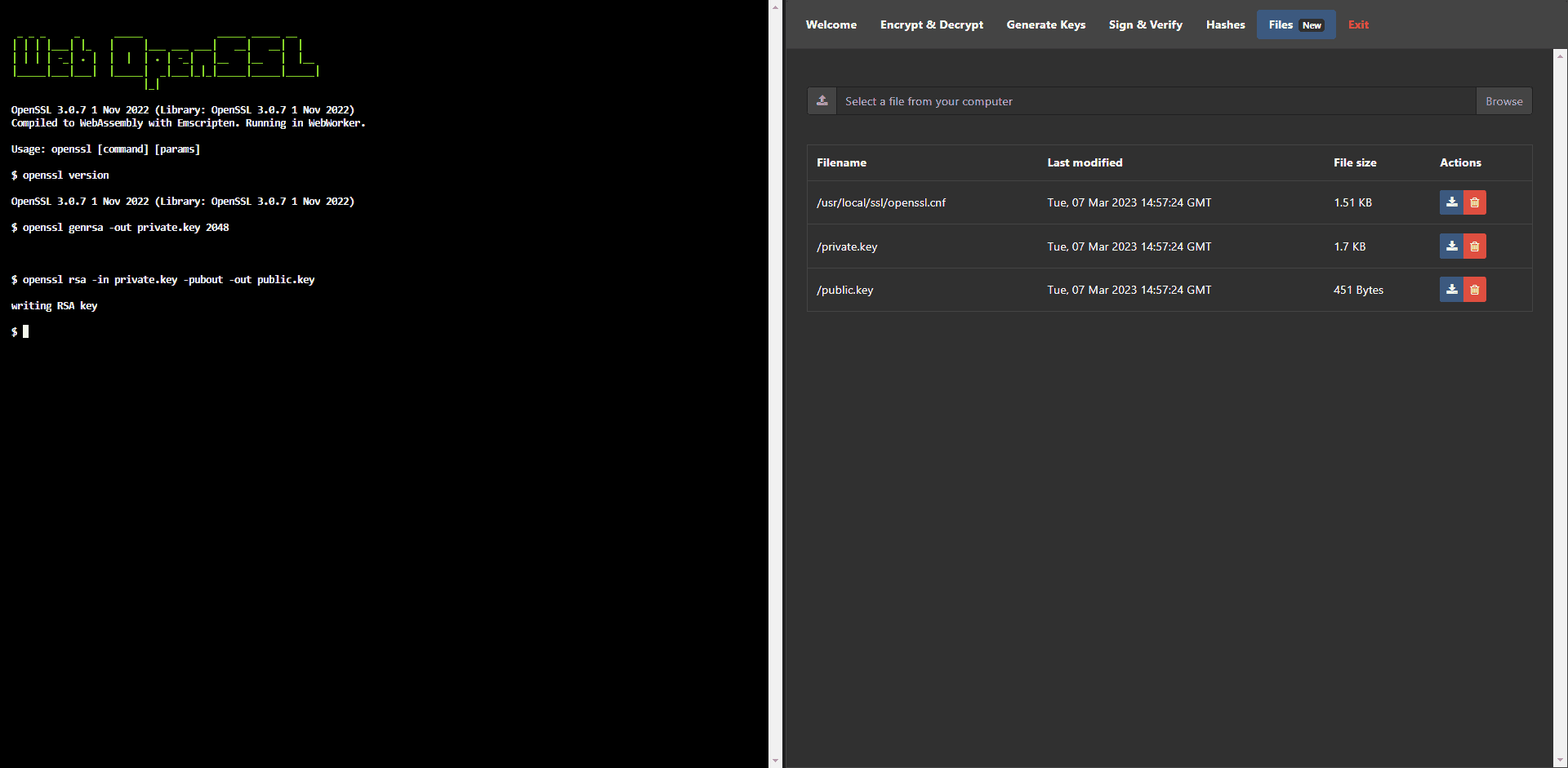Open the Generate Keys tab
1568x768 pixels.
click(x=1046, y=24)
